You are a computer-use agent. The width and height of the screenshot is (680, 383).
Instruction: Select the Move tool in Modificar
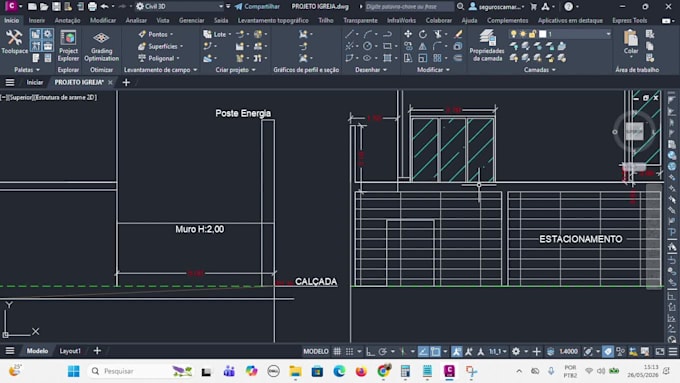(x=408, y=34)
